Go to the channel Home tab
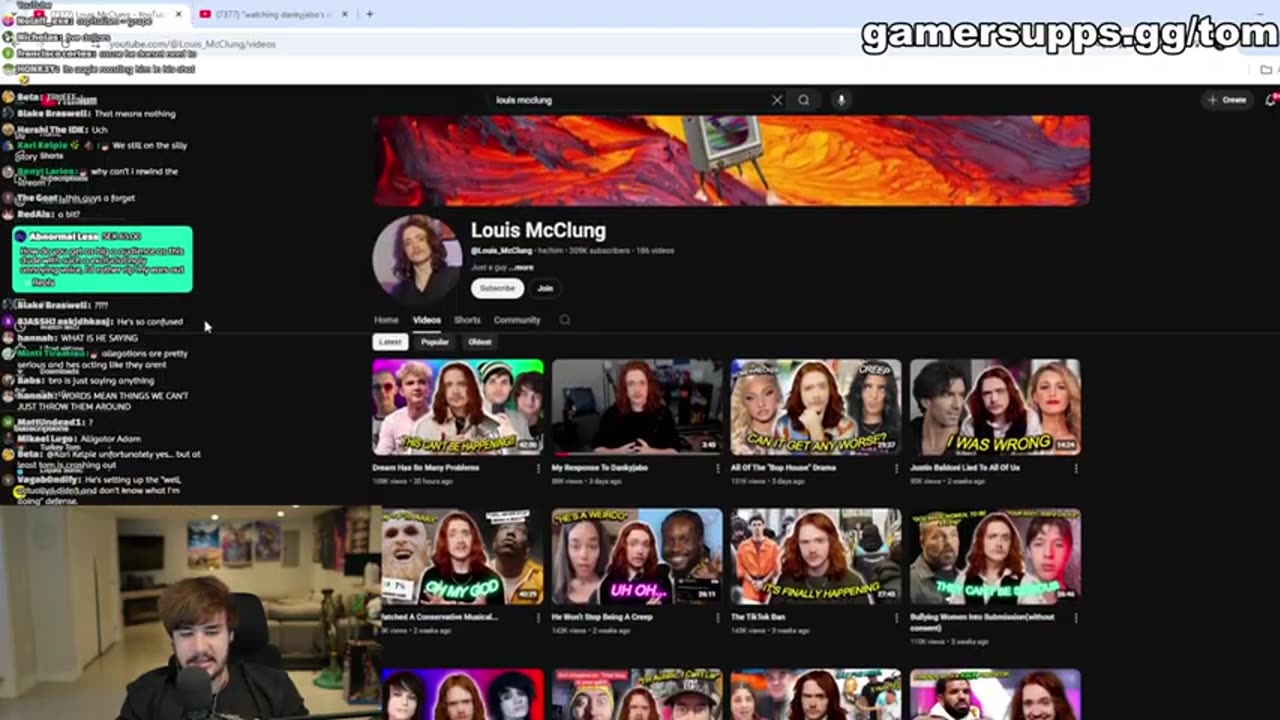This screenshot has width=1280, height=720. click(386, 320)
